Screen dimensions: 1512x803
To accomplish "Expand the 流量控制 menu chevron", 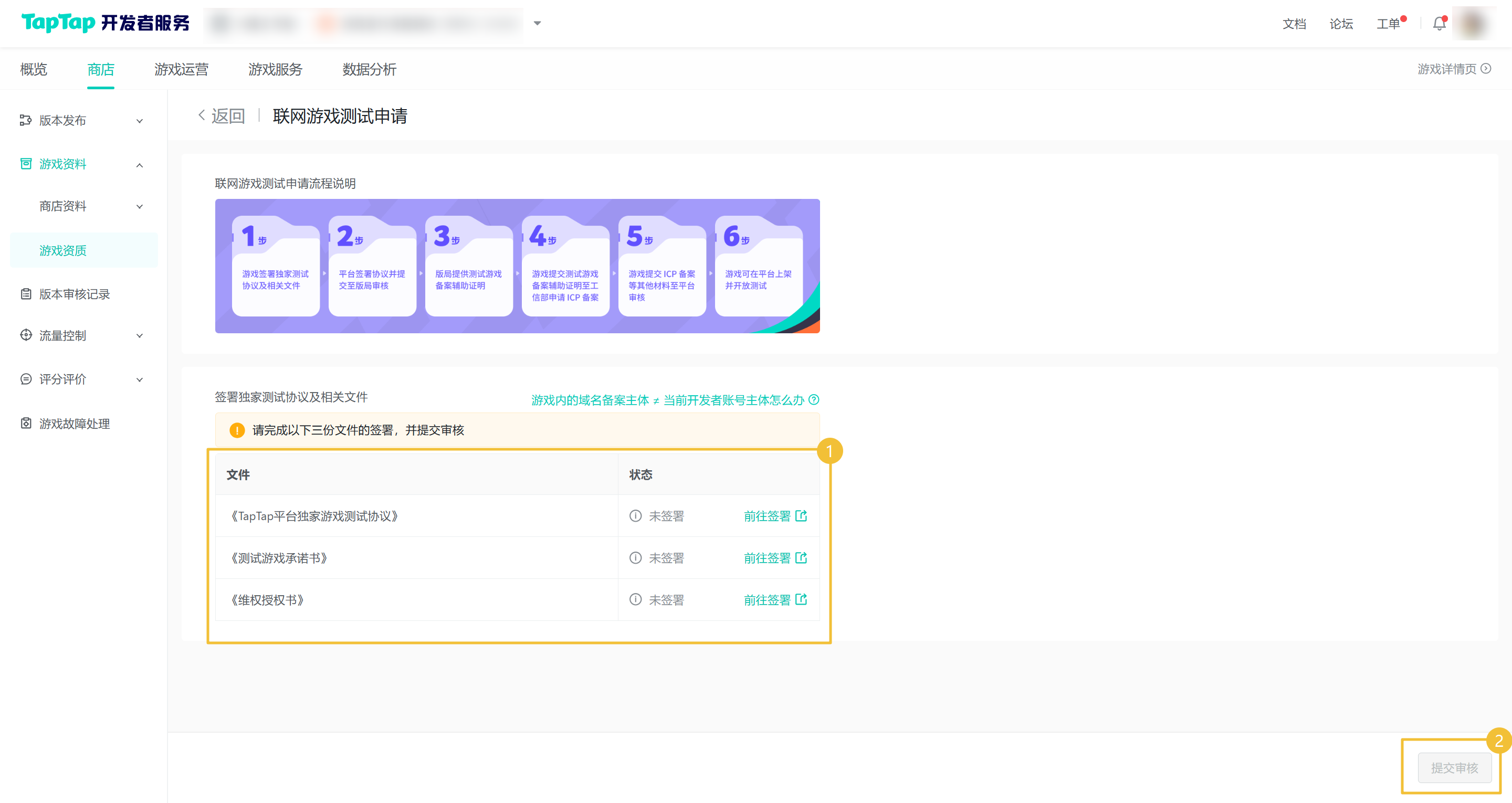I will (x=140, y=336).
